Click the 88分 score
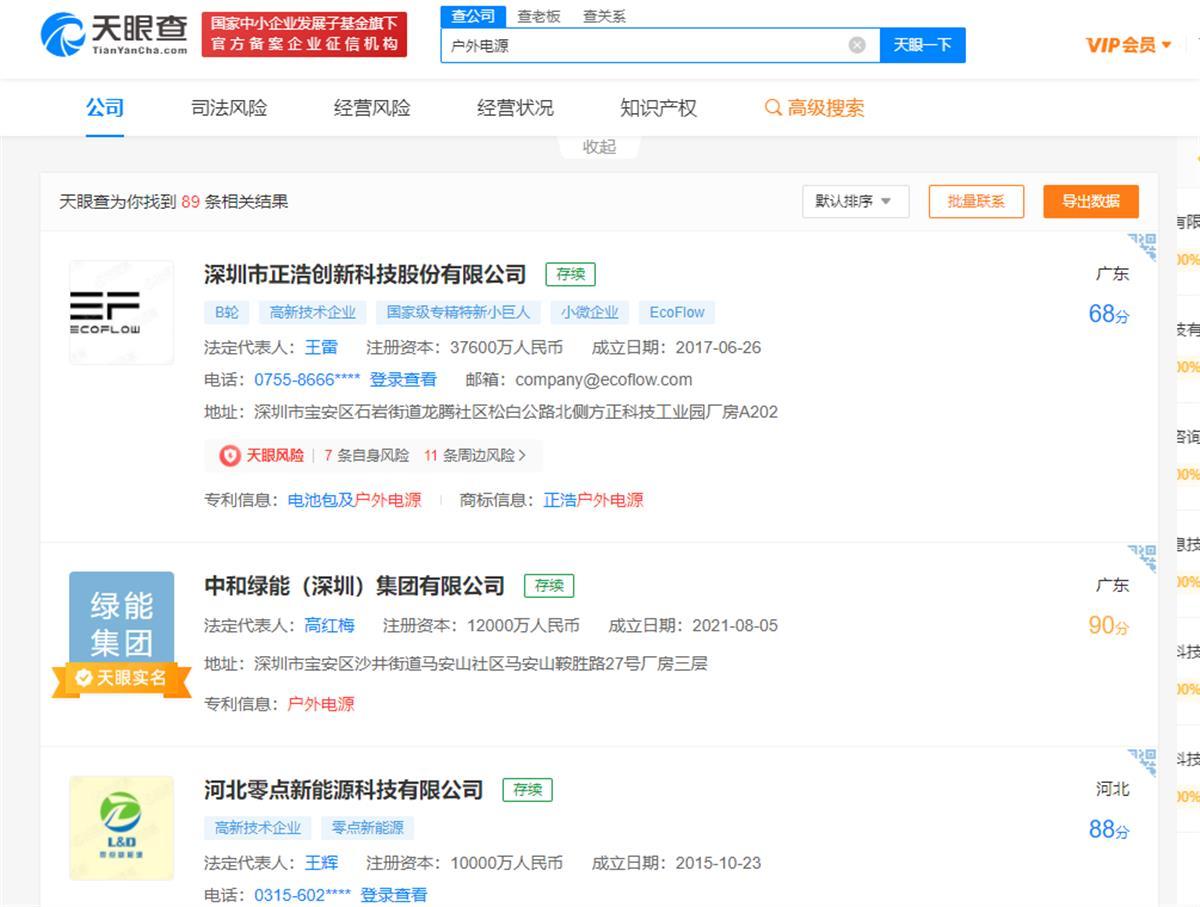 click(x=1109, y=830)
